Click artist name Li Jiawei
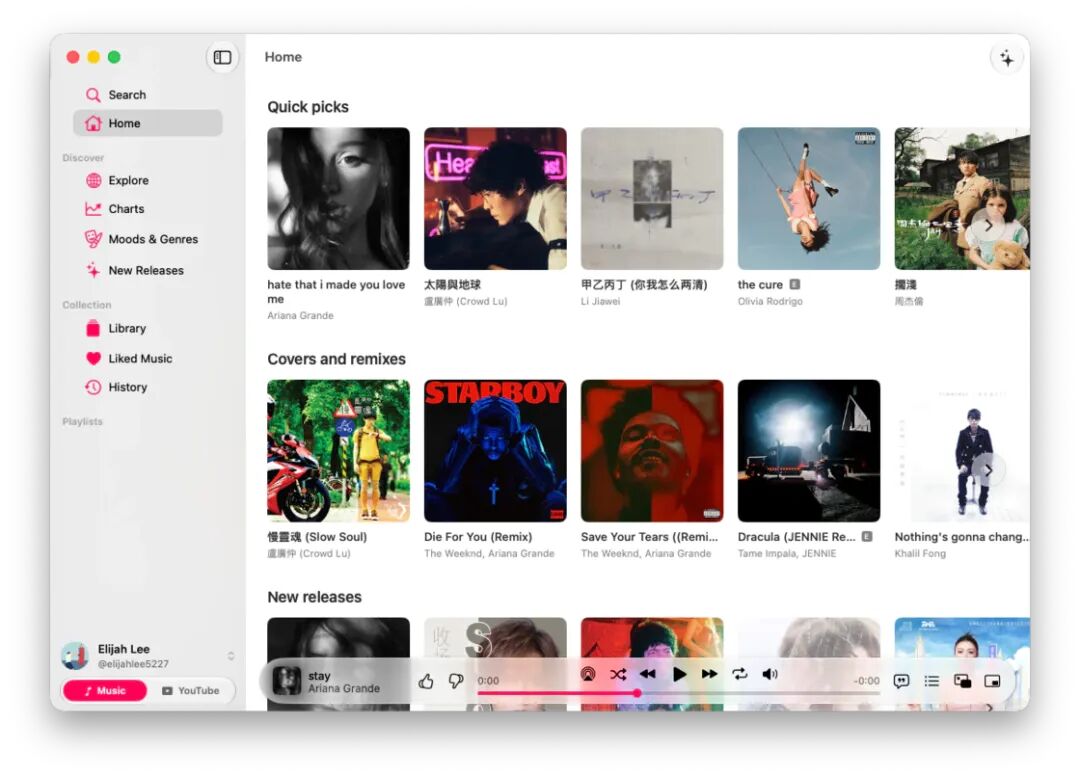This screenshot has width=1080, height=777. tap(601, 301)
